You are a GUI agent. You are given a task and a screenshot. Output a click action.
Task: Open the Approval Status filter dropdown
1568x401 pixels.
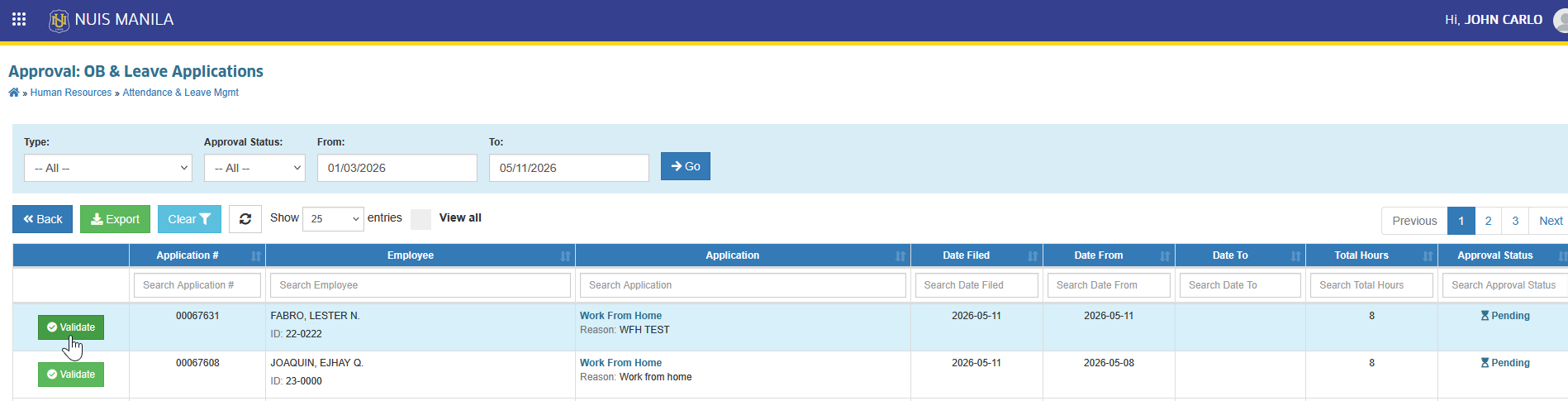(254, 168)
